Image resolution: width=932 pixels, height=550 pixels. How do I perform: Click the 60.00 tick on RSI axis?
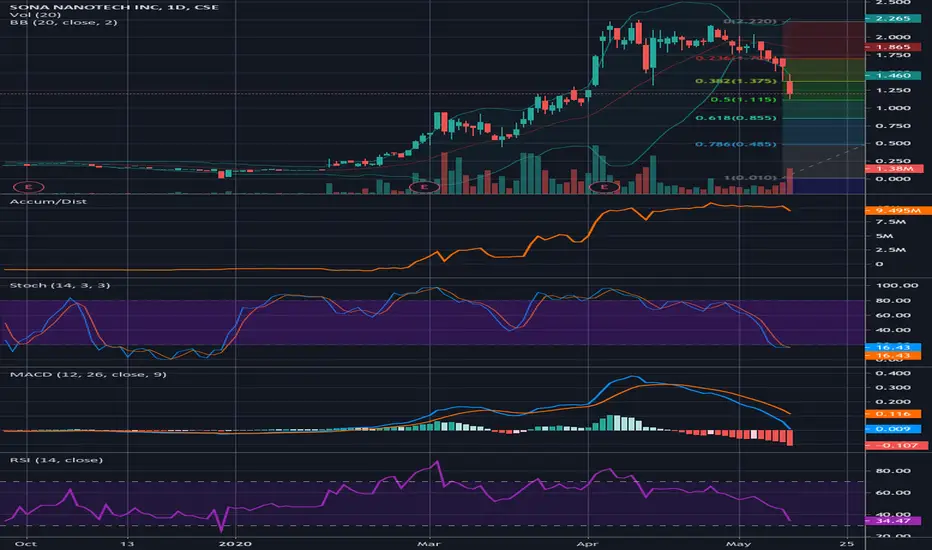coord(893,493)
